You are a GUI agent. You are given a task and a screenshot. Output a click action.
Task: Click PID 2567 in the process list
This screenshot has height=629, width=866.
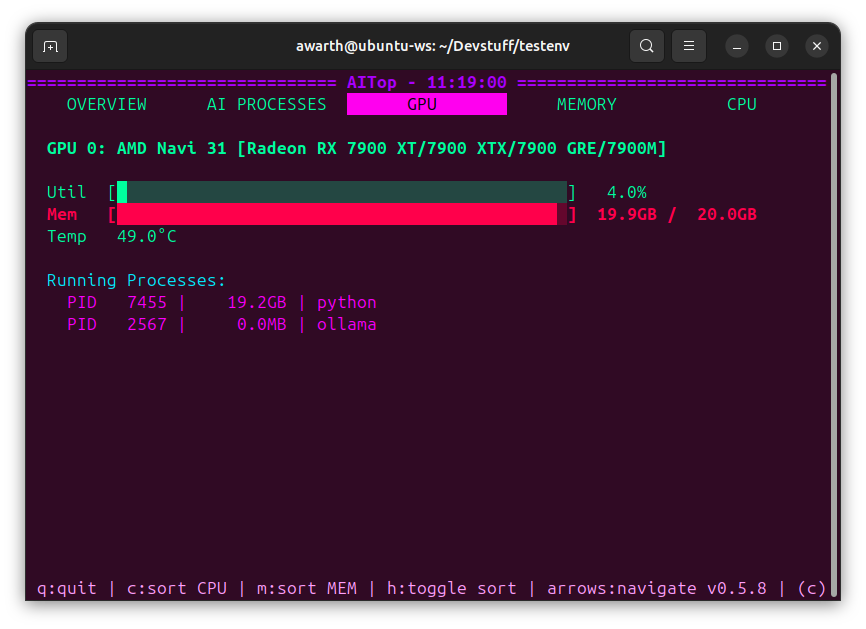tap(117, 325)
